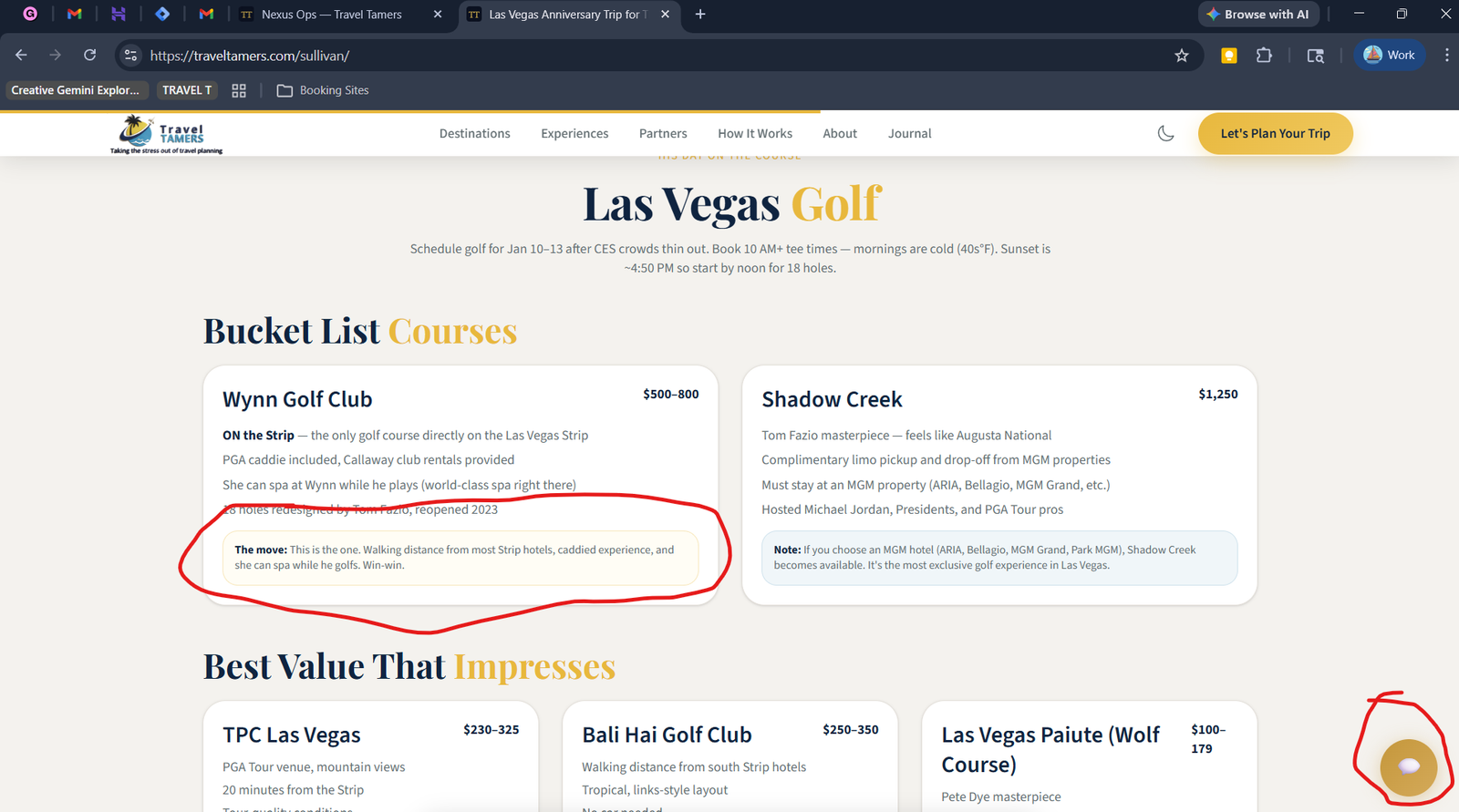Reload the current page
This screenshot has height=812, width=1459.
[x=89, y=55]
